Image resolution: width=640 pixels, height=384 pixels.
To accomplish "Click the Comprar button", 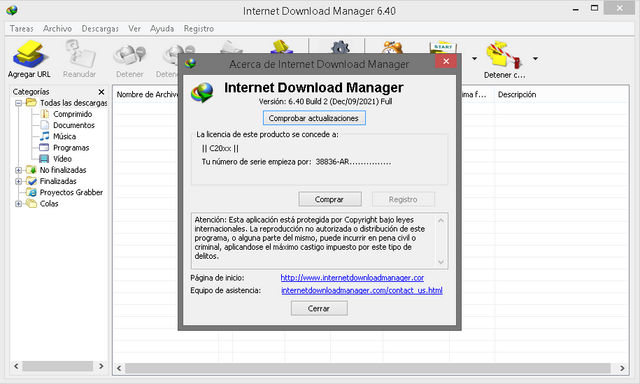I will pyautogui.click(x=330, y=199).
